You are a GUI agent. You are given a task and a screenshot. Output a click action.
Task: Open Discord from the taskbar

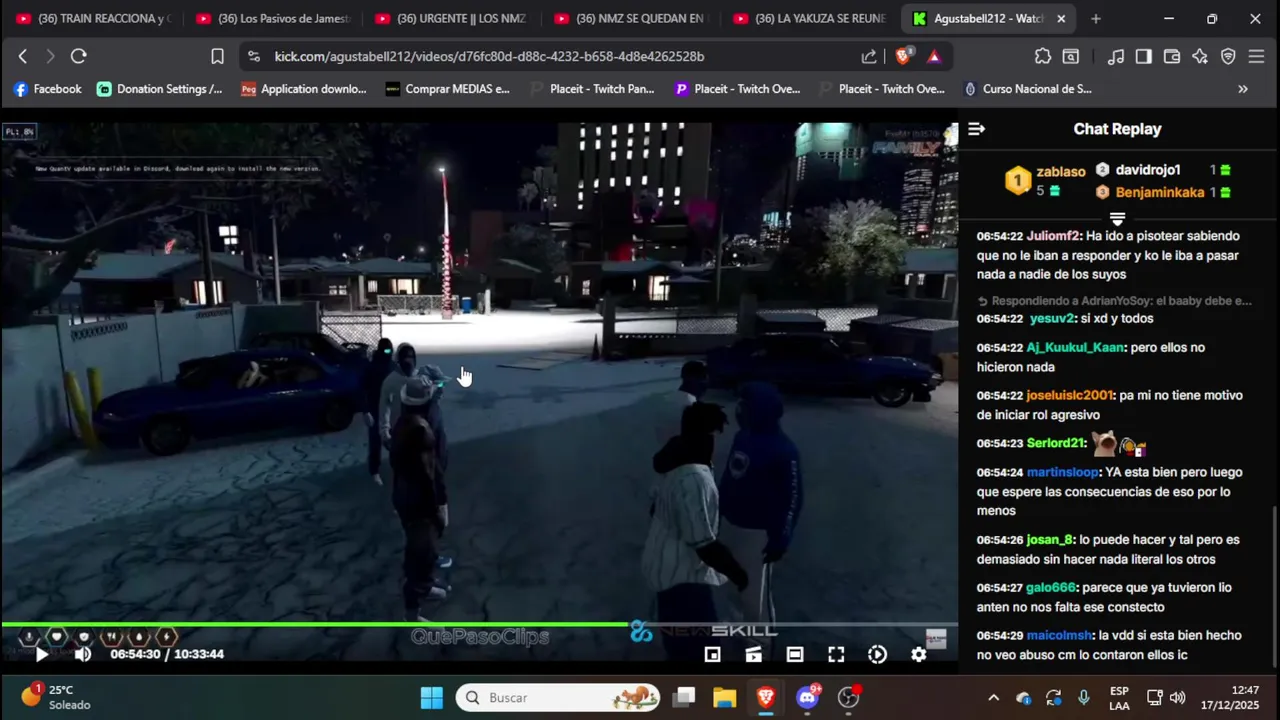click(x=807, y=697)
